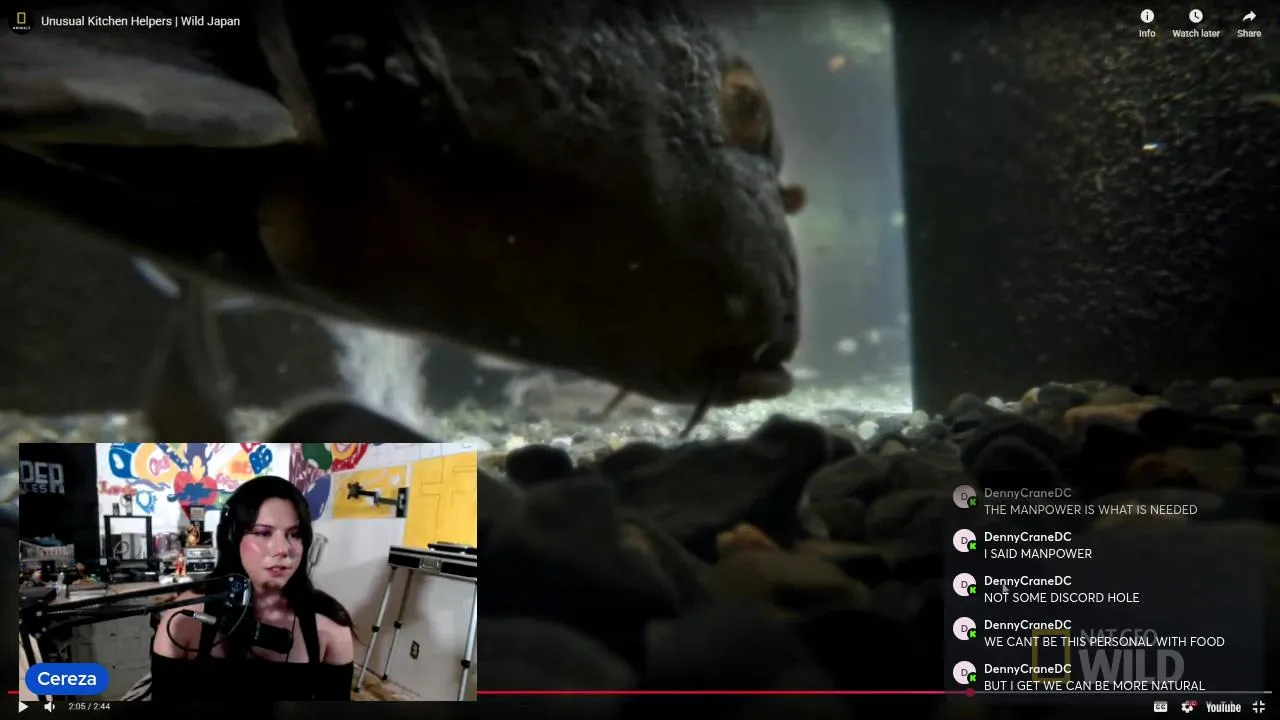Open DennyCraneDC avatar beside 'NOT SOME DISCORD HOLE'

click(964, 585)
